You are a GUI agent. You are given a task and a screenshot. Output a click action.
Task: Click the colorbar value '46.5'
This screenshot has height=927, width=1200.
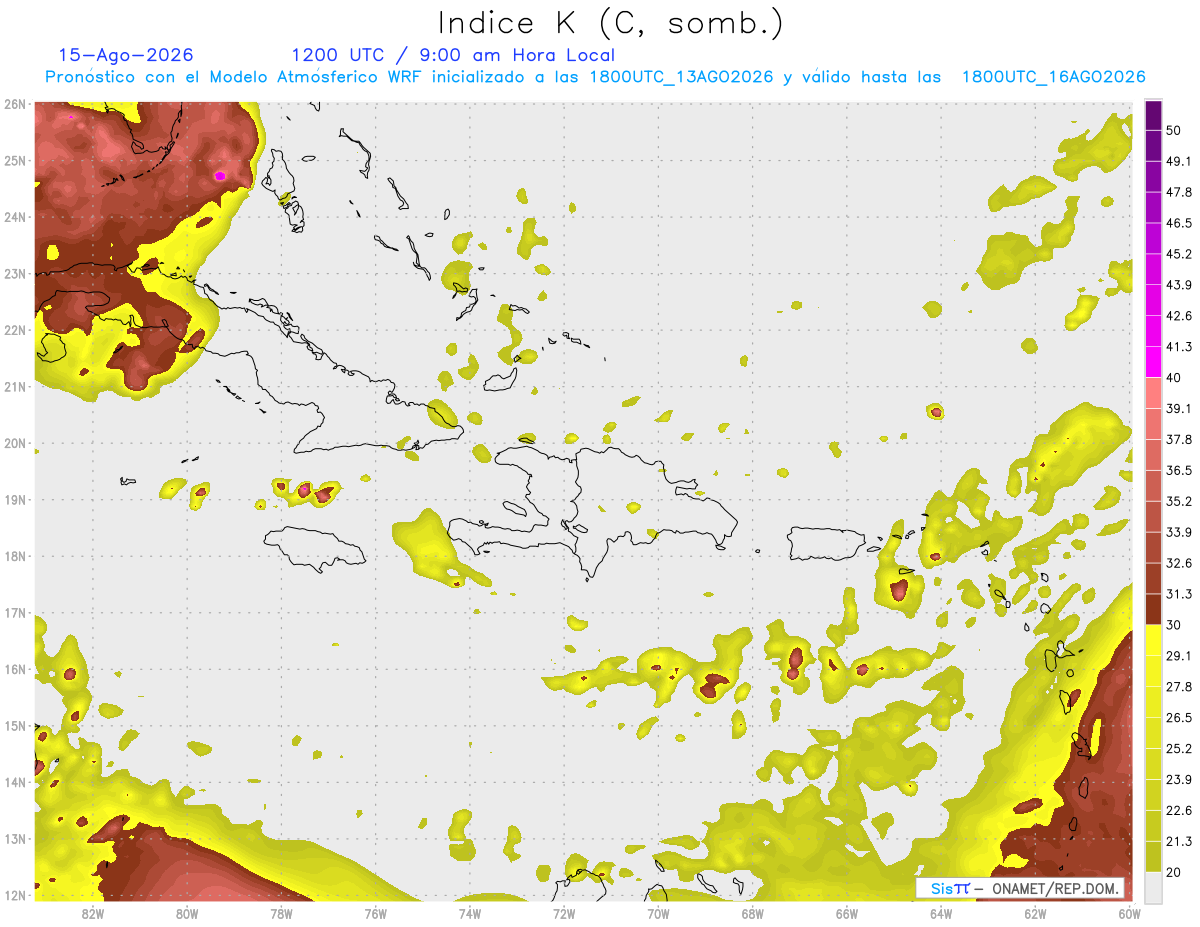pyautogui.click(x=1178, y=223)
